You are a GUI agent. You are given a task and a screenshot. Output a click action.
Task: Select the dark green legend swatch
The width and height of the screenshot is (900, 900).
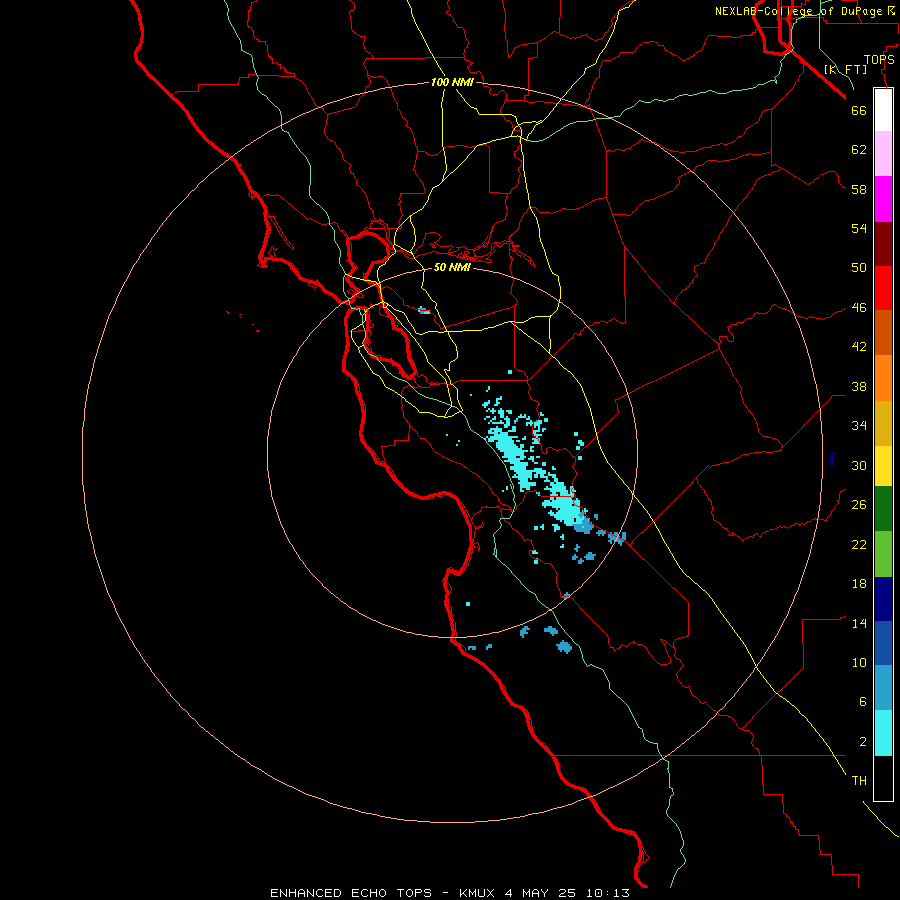tap(883, 509)
